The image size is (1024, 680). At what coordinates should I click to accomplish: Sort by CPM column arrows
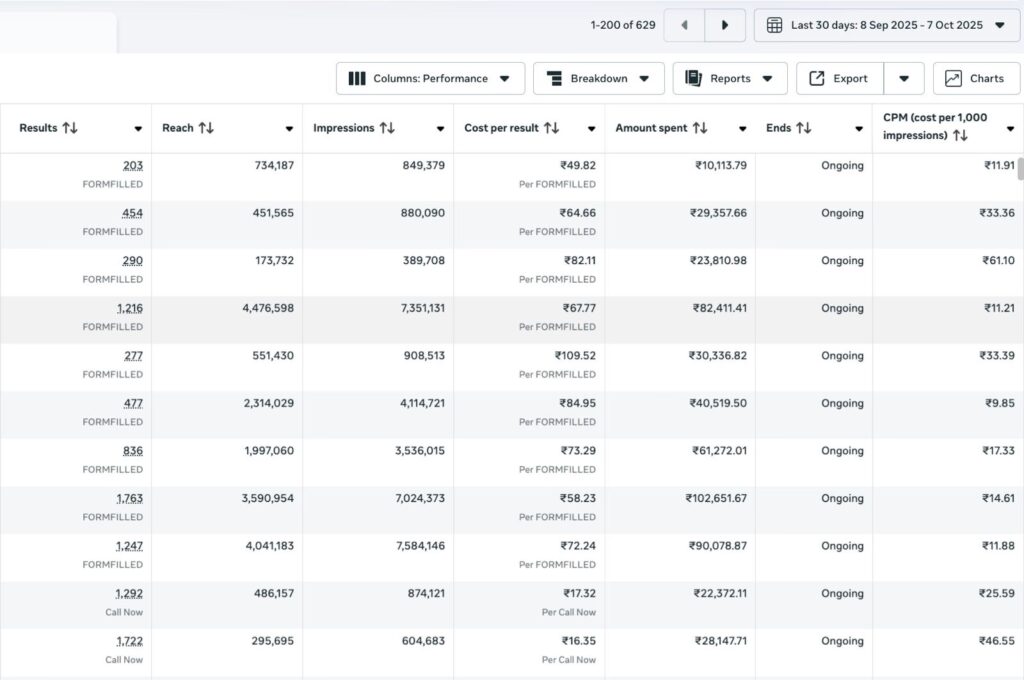(960, 136)
